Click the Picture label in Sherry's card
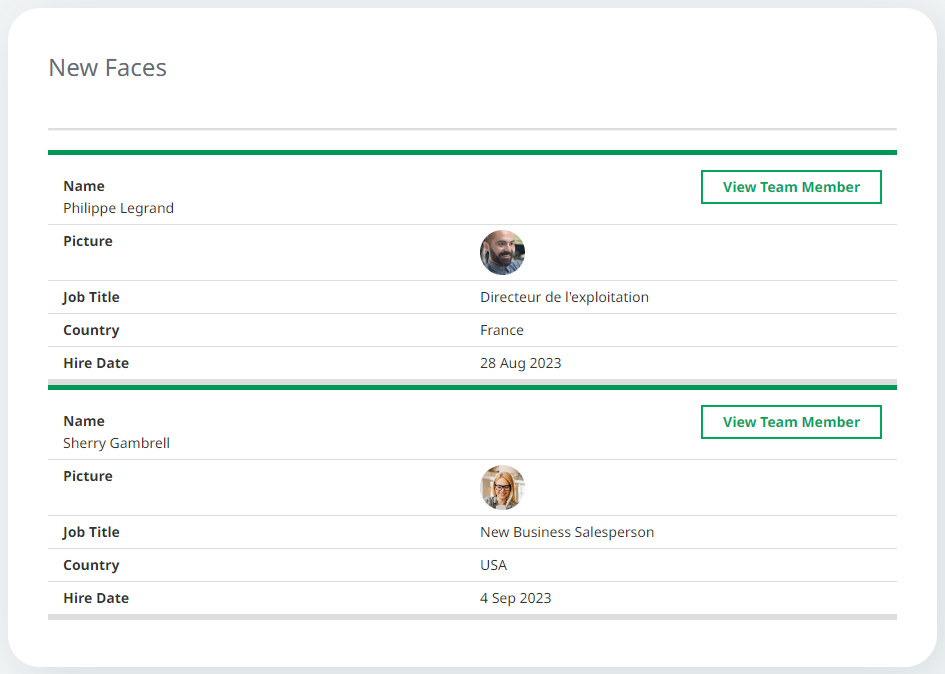The image size is (945, 674). coord(88,476)
